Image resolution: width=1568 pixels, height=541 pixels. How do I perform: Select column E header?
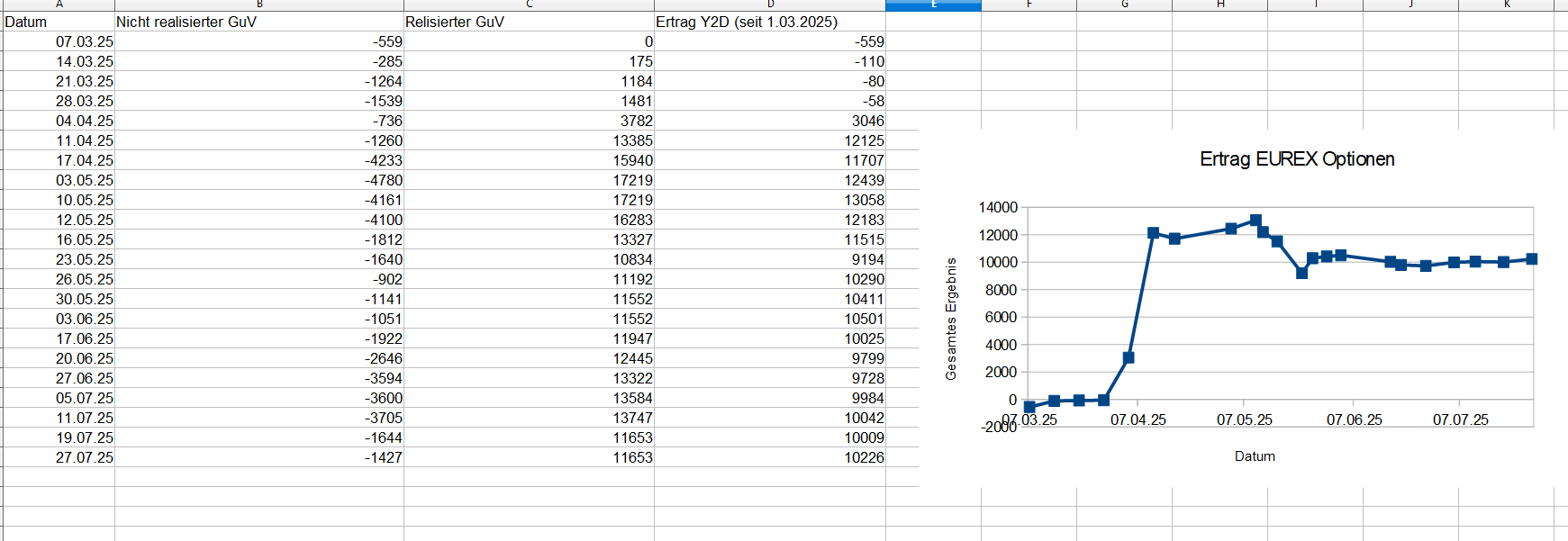933,5
